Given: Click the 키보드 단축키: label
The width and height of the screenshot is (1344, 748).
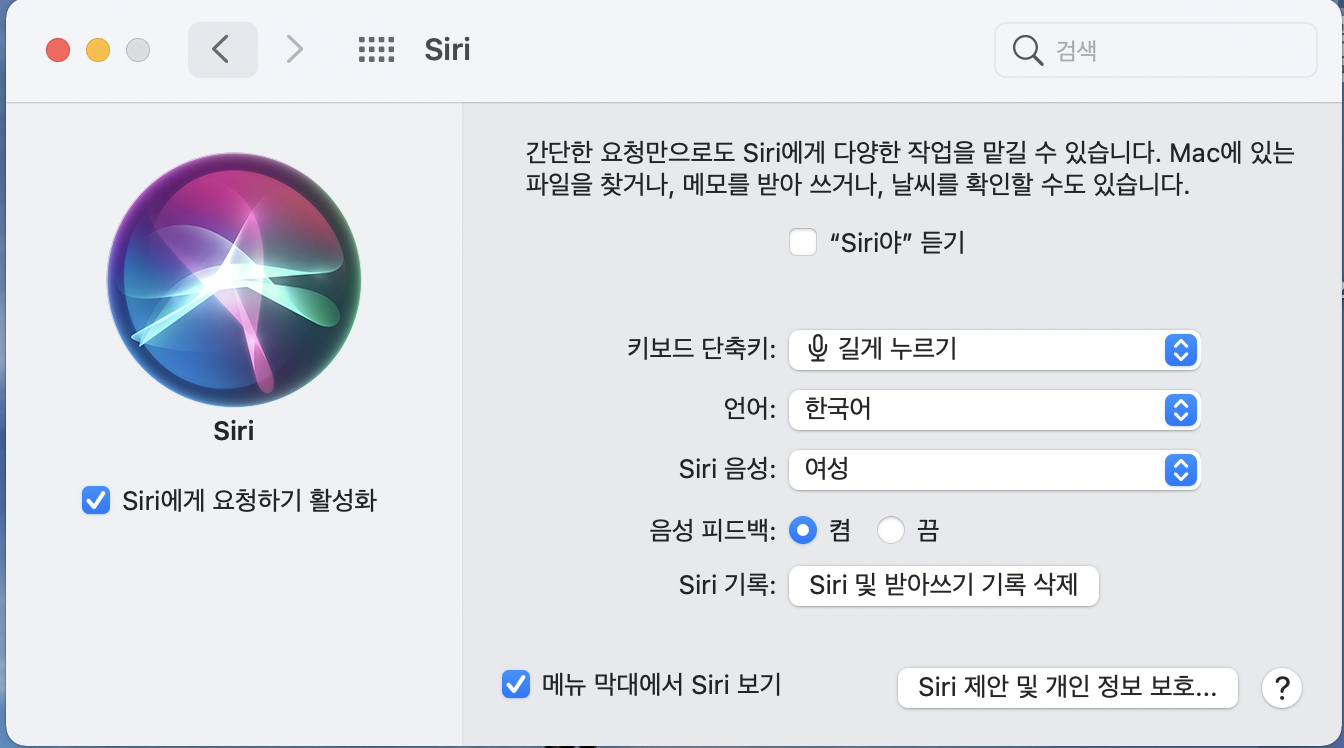Looking at the screenshot, I should 701,350.
